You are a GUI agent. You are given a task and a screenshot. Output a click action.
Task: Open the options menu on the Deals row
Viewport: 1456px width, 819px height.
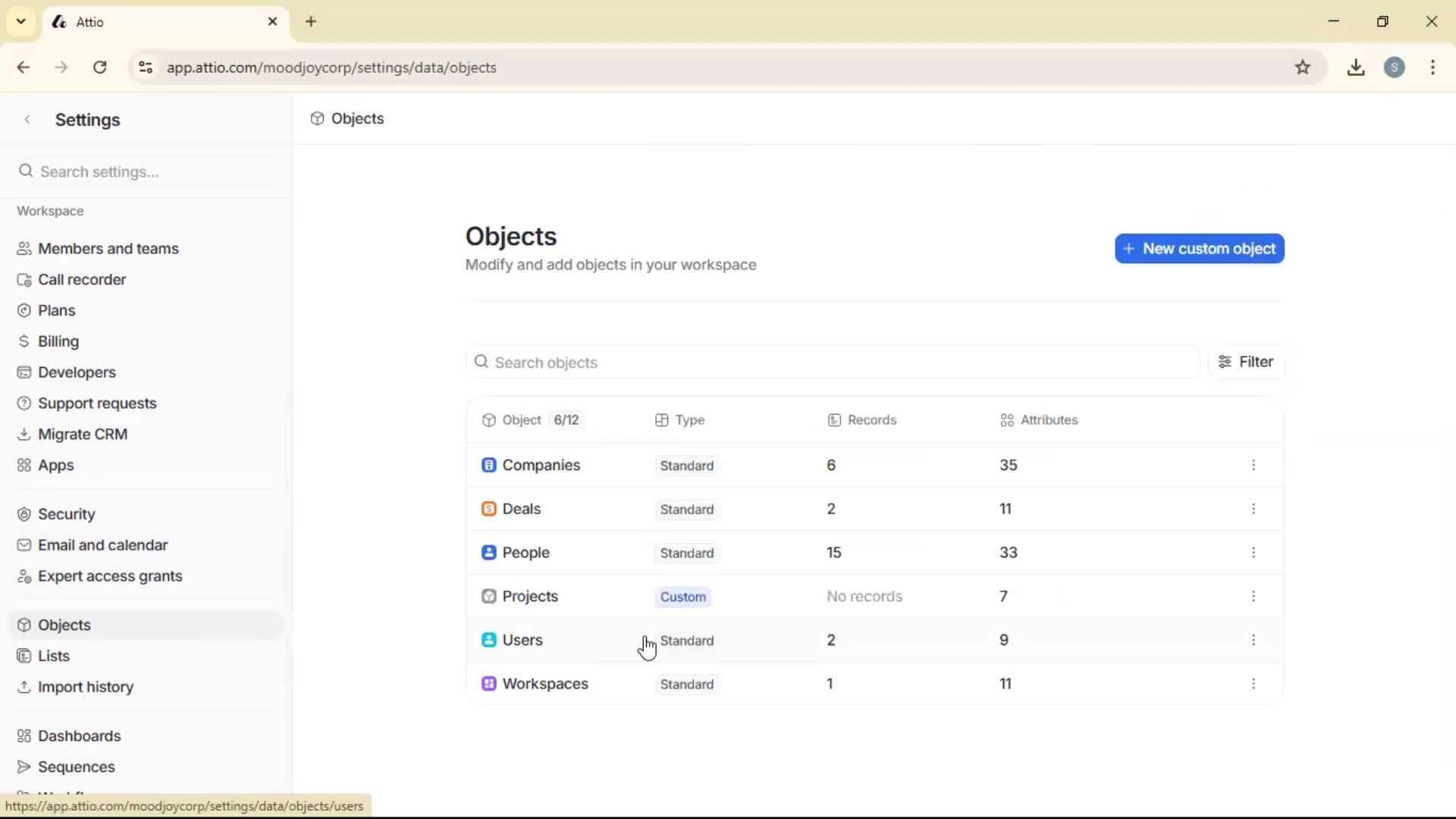(x=1254, y=509)
